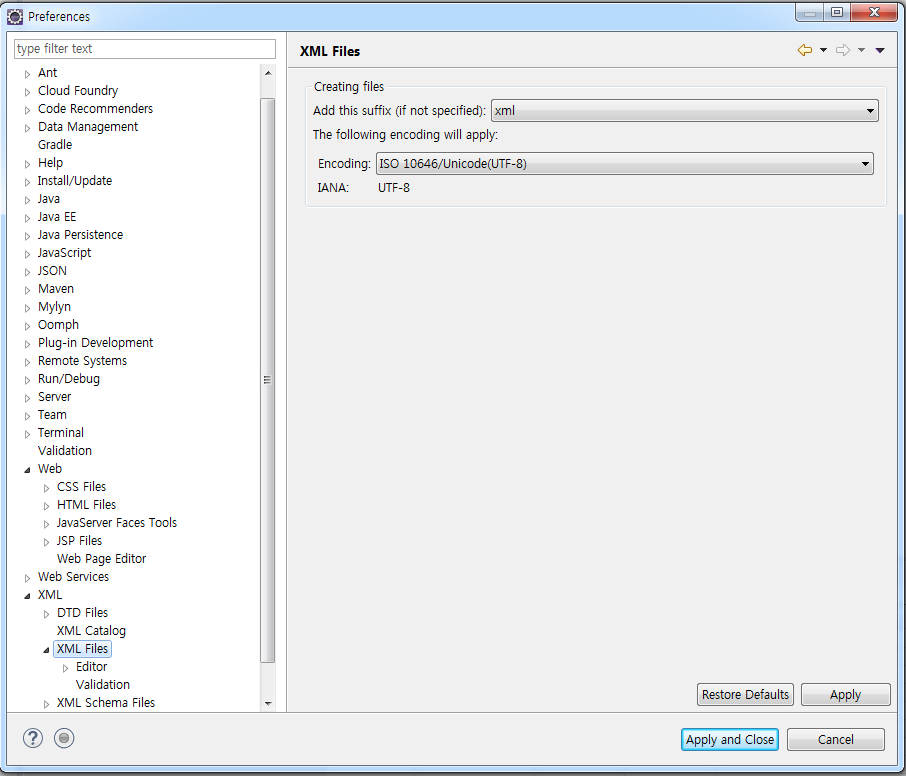Expand the Data Management node
This screenshot has width=906, height=776.
click(x=27, y=128)
